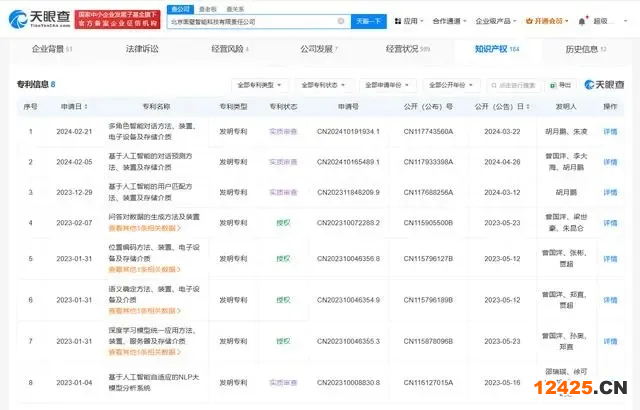Click application number CN202311848209.9
This screenshot has width=640, height=410.
point(348,192)
